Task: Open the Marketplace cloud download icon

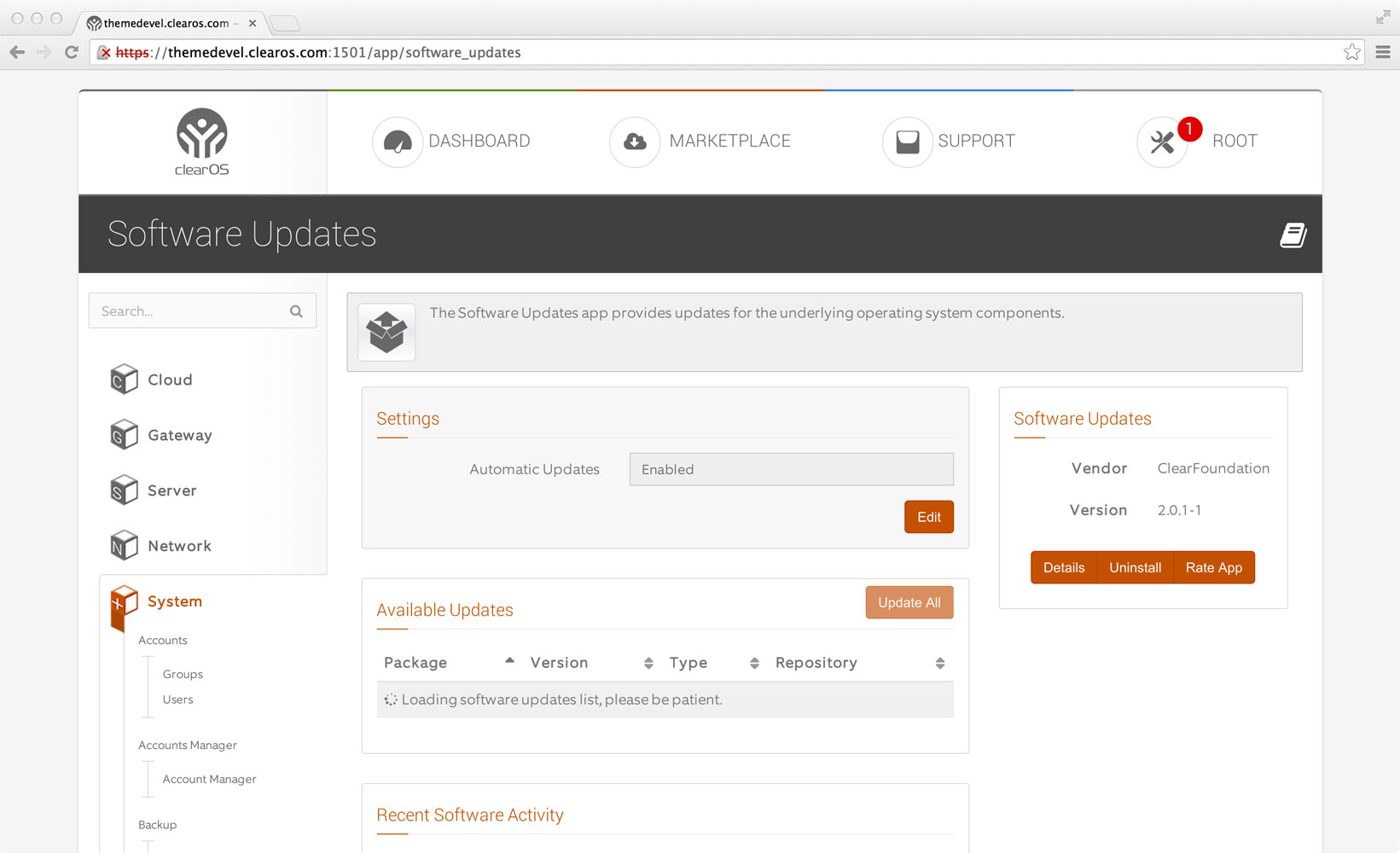Action: (x=635, y=142)
